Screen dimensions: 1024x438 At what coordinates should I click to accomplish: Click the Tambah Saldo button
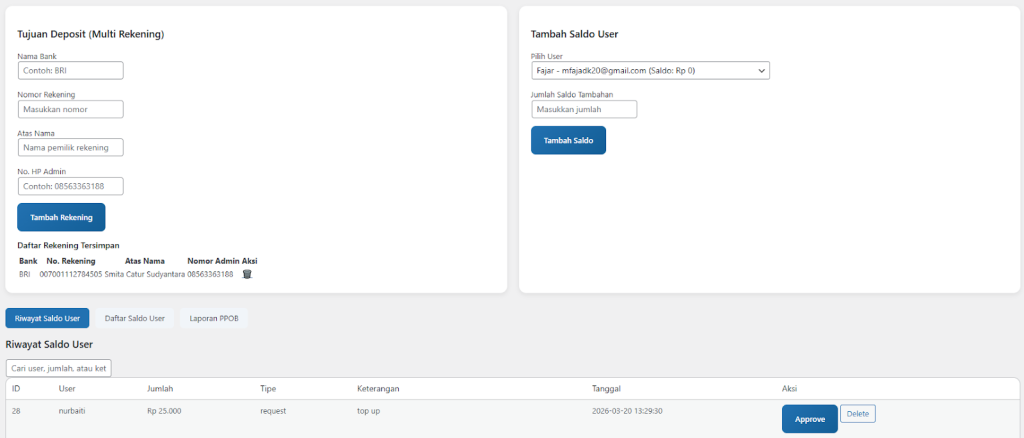coord(568,141)
